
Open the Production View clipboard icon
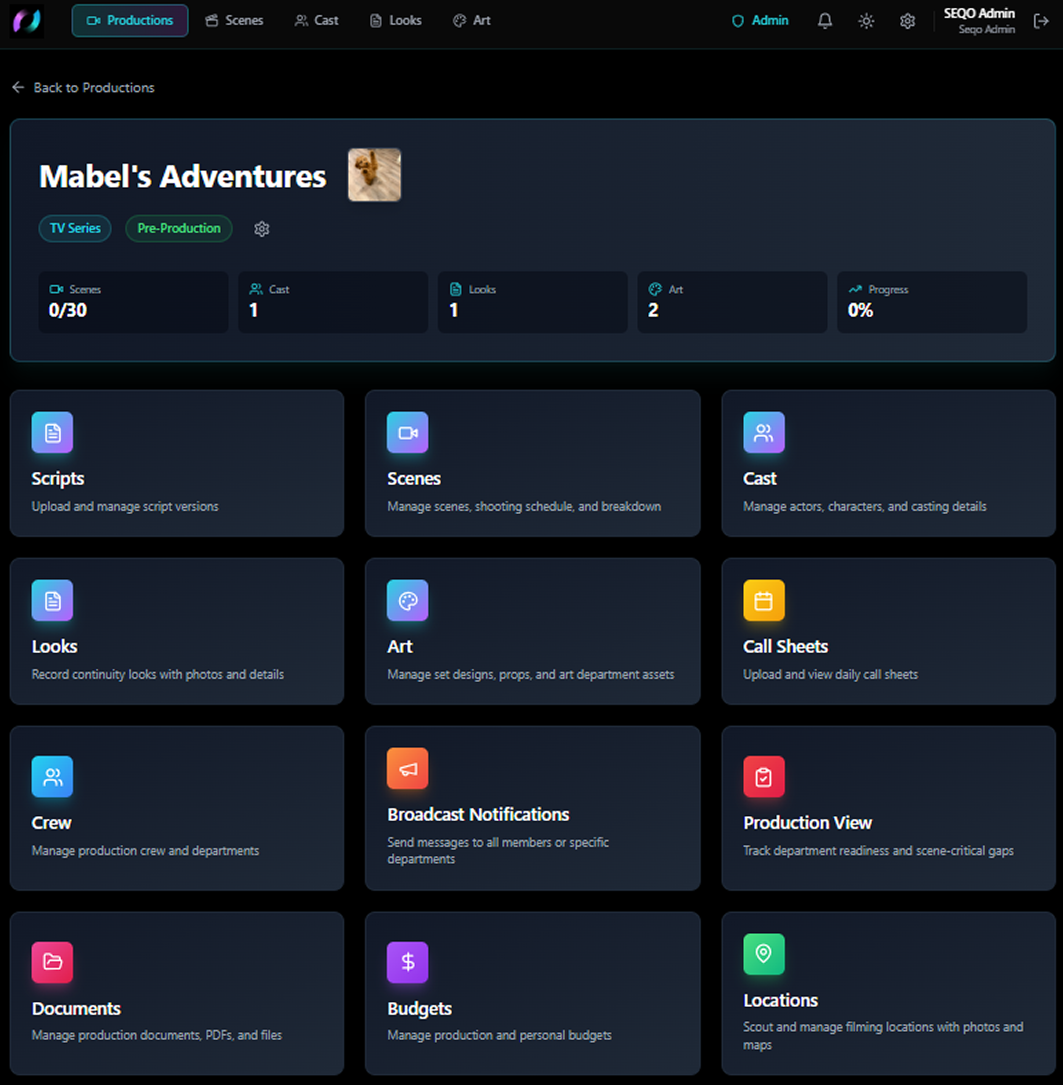pyautogui.click(x=764, y=776)
